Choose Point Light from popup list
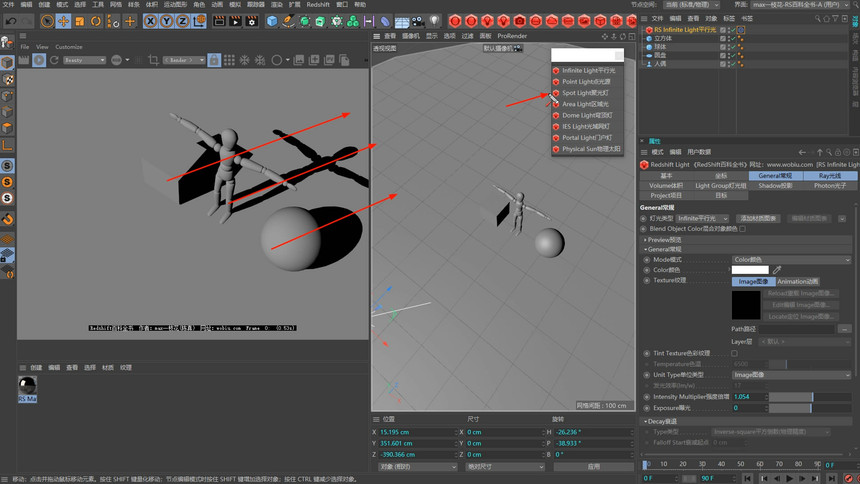Image resolution: width=860 pixels, height=484 pixels. pos(587,82)
